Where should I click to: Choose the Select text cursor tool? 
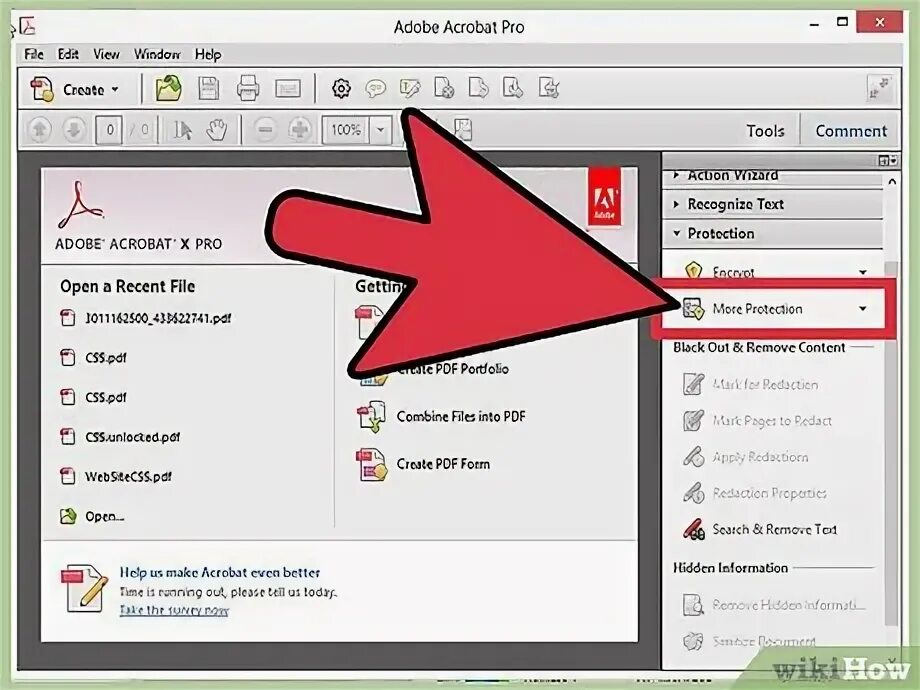pyautogui.click(x=182, y=130)
